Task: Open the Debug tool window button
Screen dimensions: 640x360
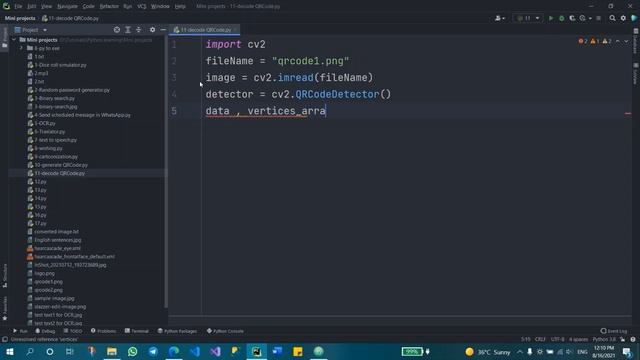Action: [x=45, y=331]
